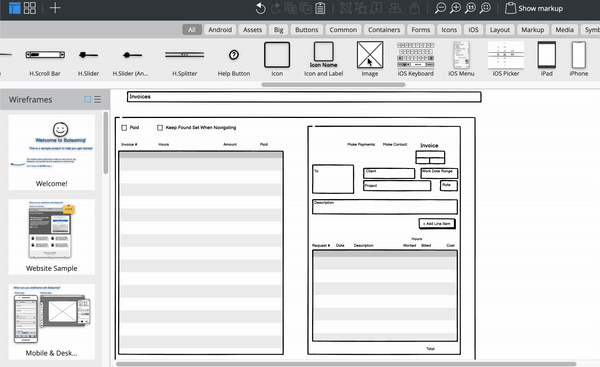The image size is (600, 367).
Task: Open the Media category
Action: point(565,29)
